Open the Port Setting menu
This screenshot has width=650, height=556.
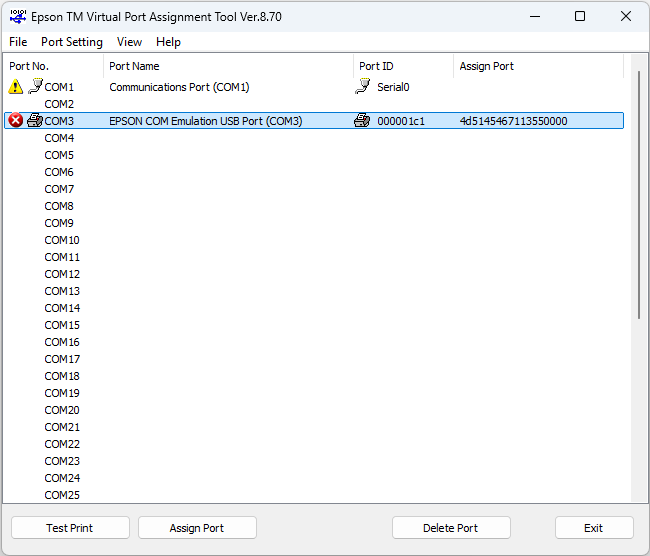(72, 42)
